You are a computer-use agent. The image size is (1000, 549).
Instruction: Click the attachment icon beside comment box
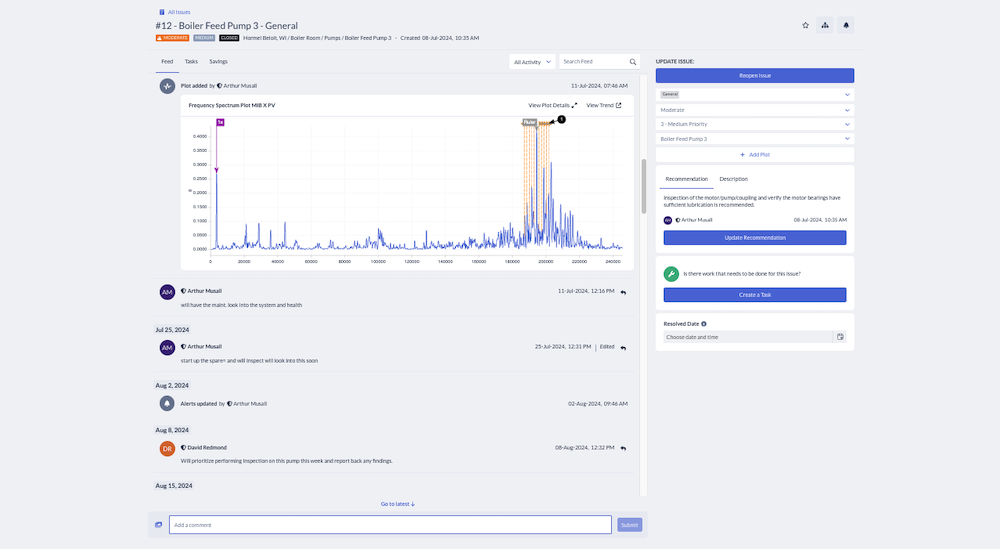158,525
